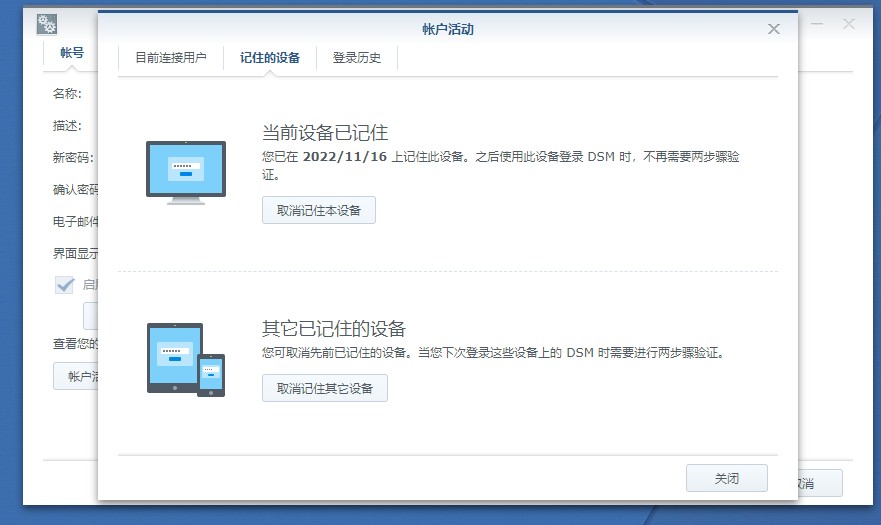Image resolution: width=881 pixels, height=525 pixels.
Task: Open the 登录历史 tab
Action: click(x=357, y=58)
